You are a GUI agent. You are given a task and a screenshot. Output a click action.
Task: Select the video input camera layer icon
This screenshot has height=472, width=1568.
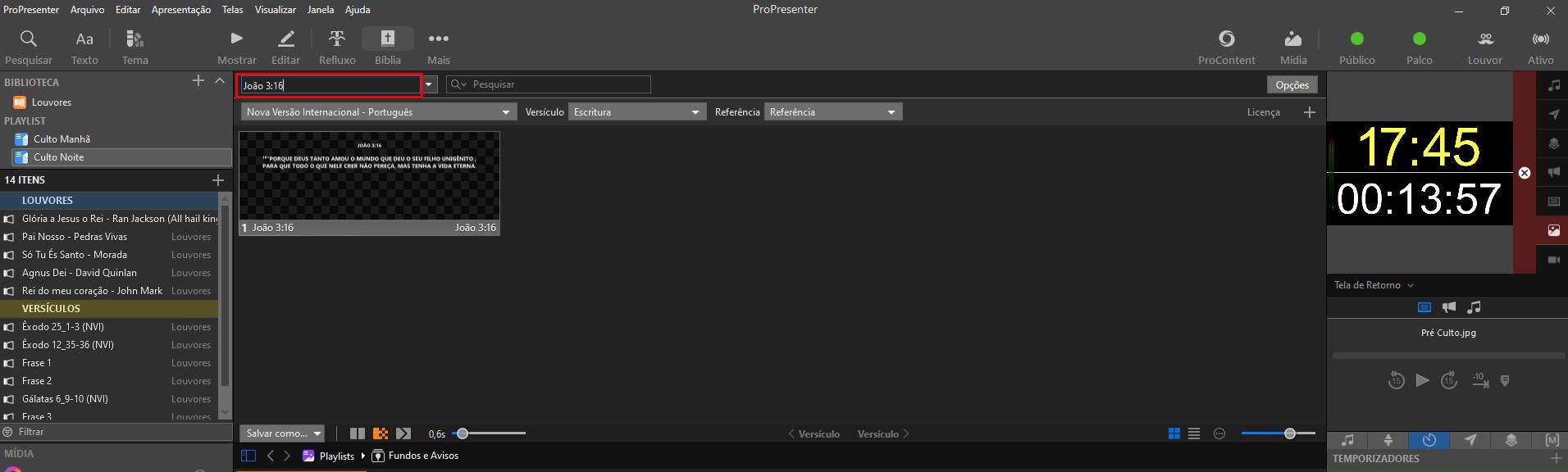[1554, 260]
